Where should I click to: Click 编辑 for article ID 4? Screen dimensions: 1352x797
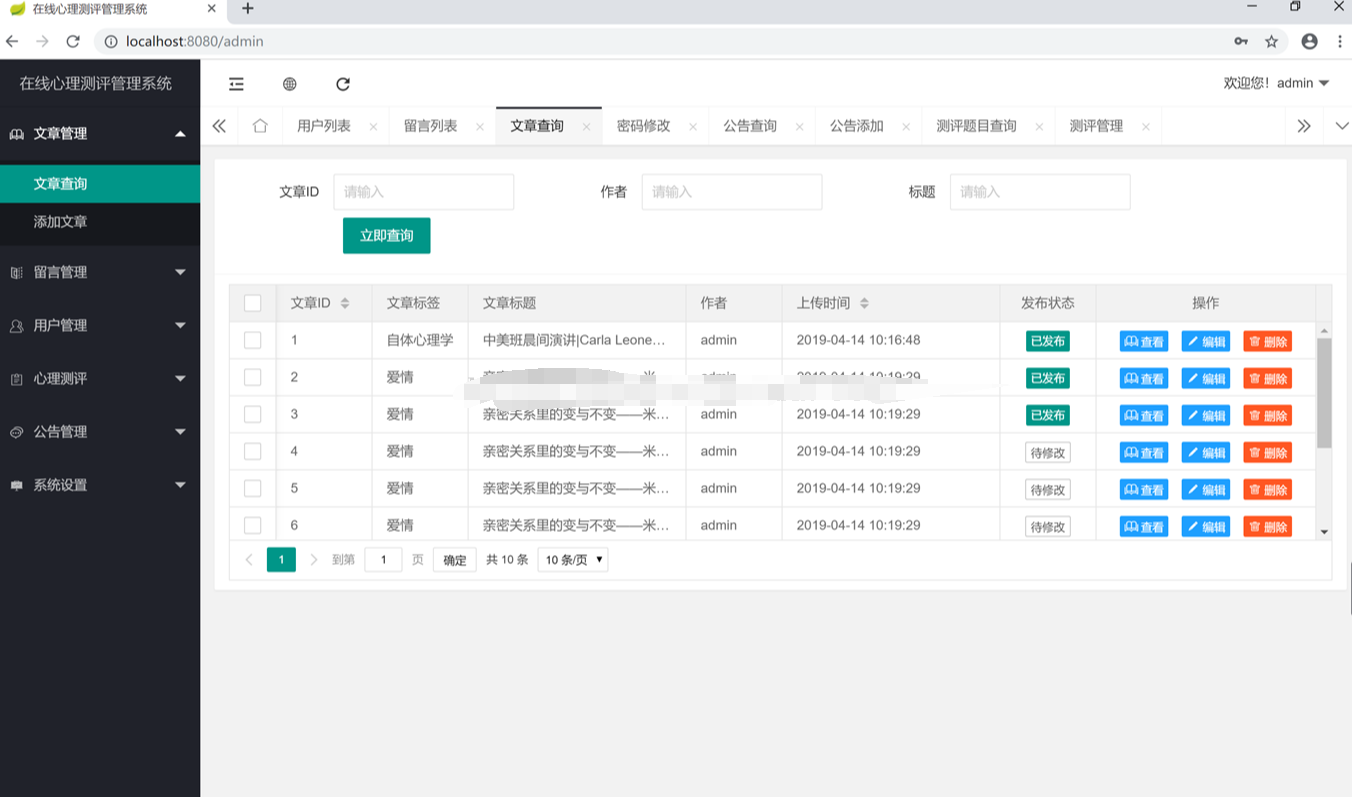coord(1206,452)
